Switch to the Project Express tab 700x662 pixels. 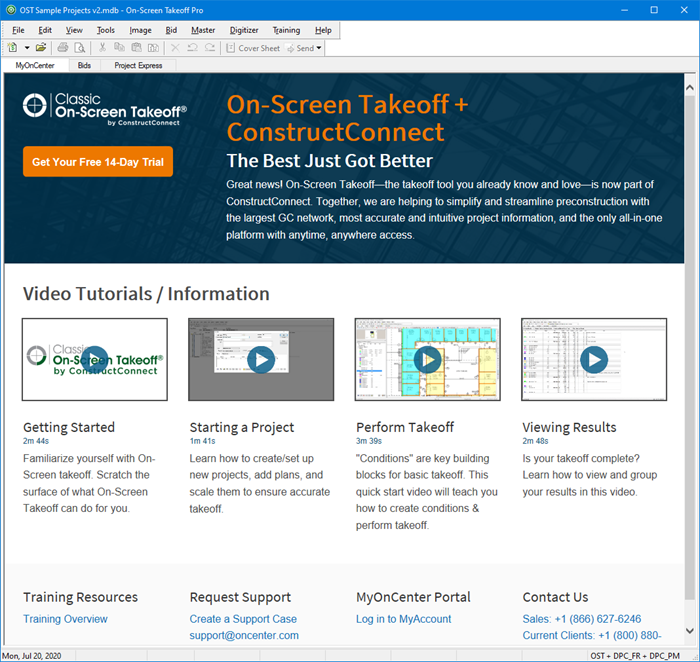coord(138,65)
